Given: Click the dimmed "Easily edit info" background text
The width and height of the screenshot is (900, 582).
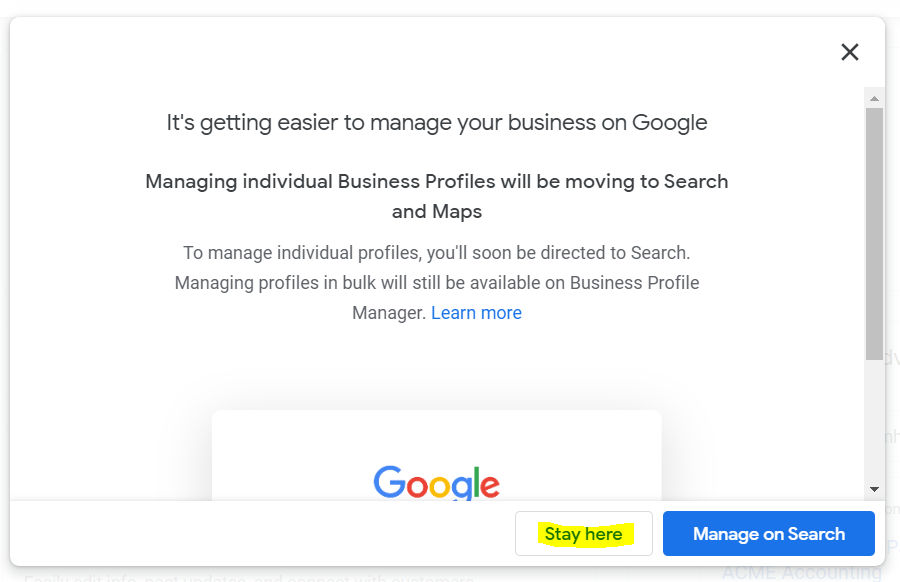Looking at the screenshot, I should [249, 578].
